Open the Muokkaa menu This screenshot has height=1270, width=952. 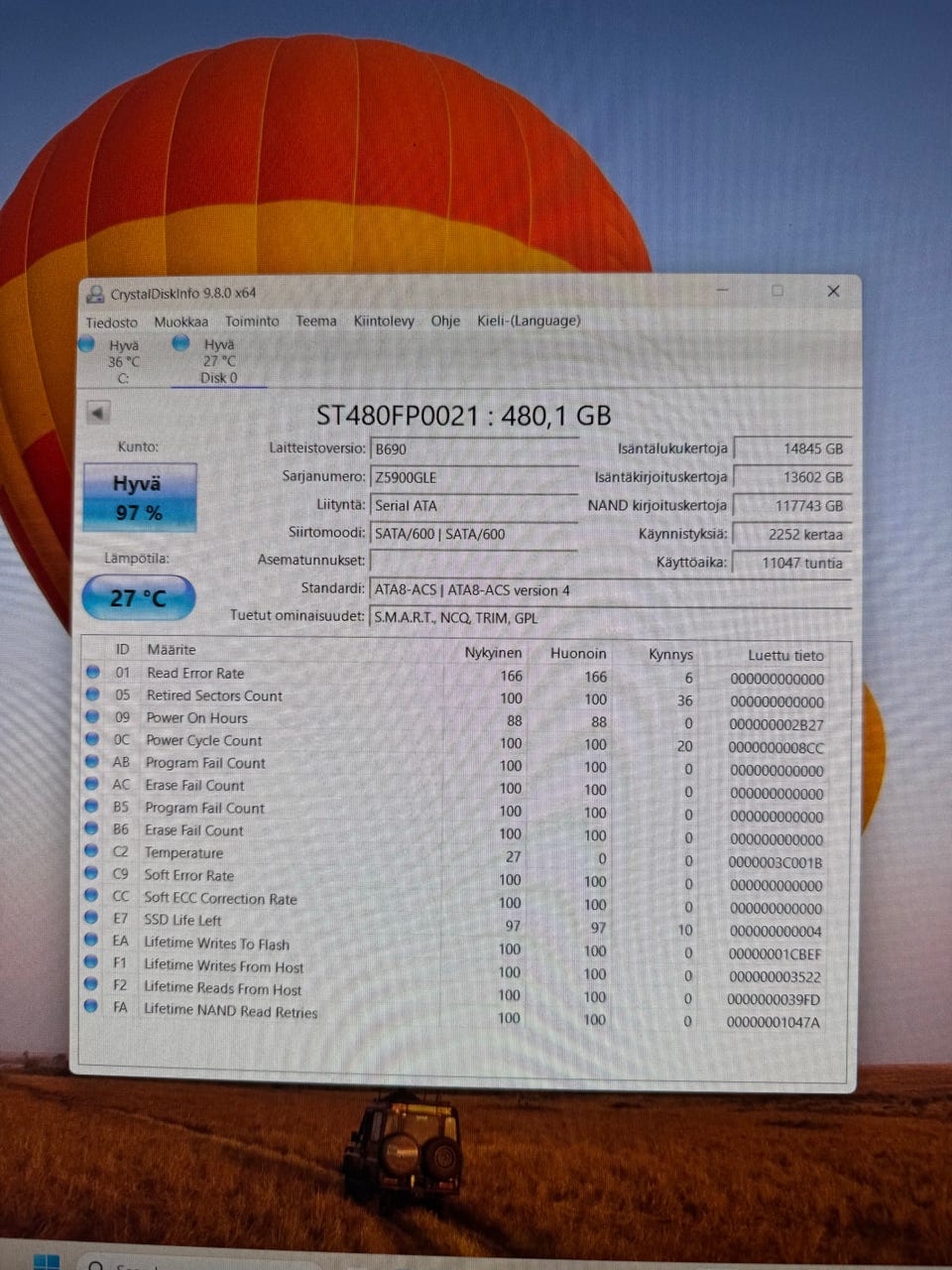point(180,321)
